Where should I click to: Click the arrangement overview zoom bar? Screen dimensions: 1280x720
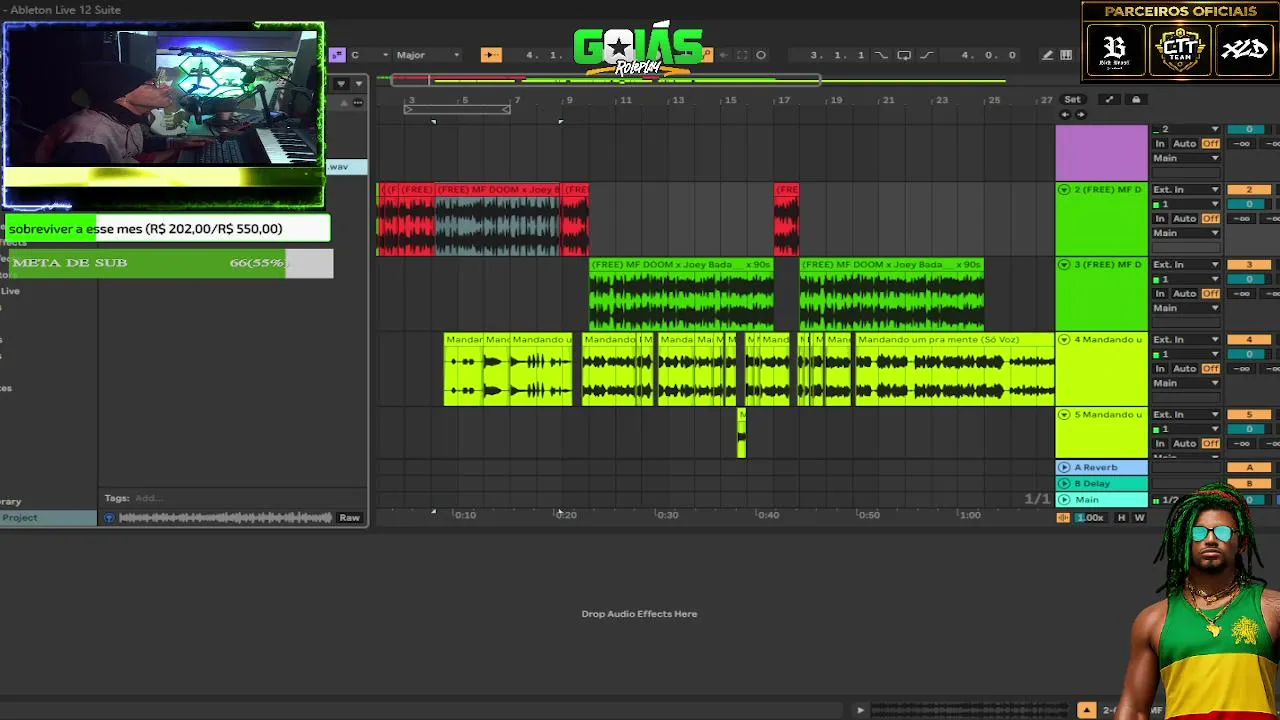605,80
